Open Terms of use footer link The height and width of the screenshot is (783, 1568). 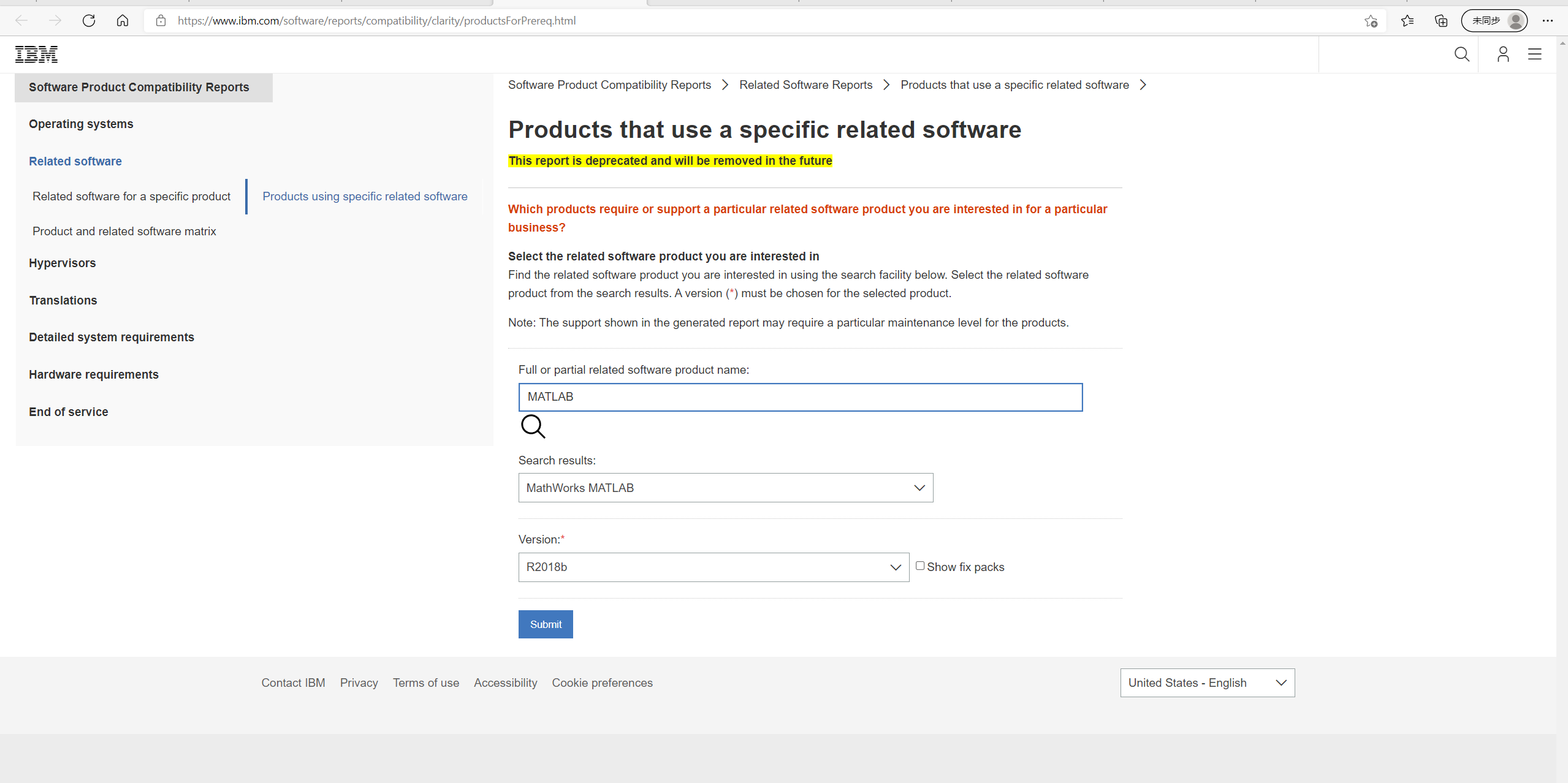click(x=426, y=683)
